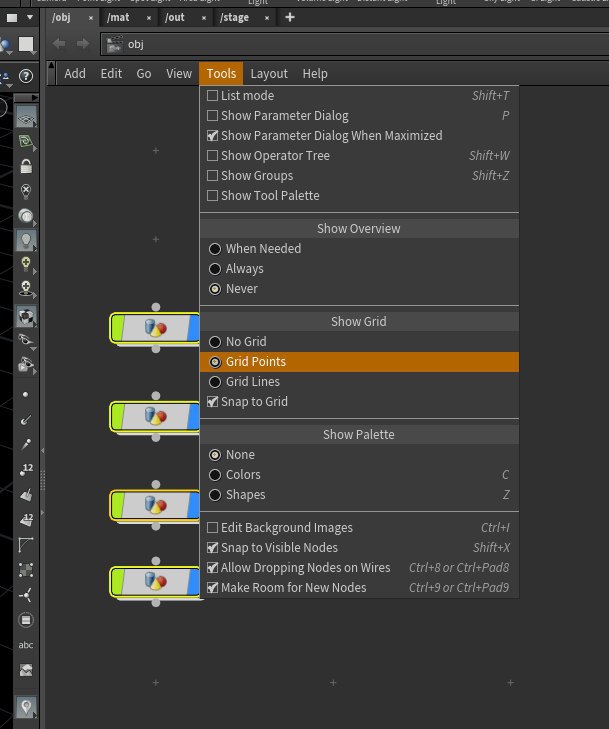Toggle the primitive hulls curve icon

[26, 545]
